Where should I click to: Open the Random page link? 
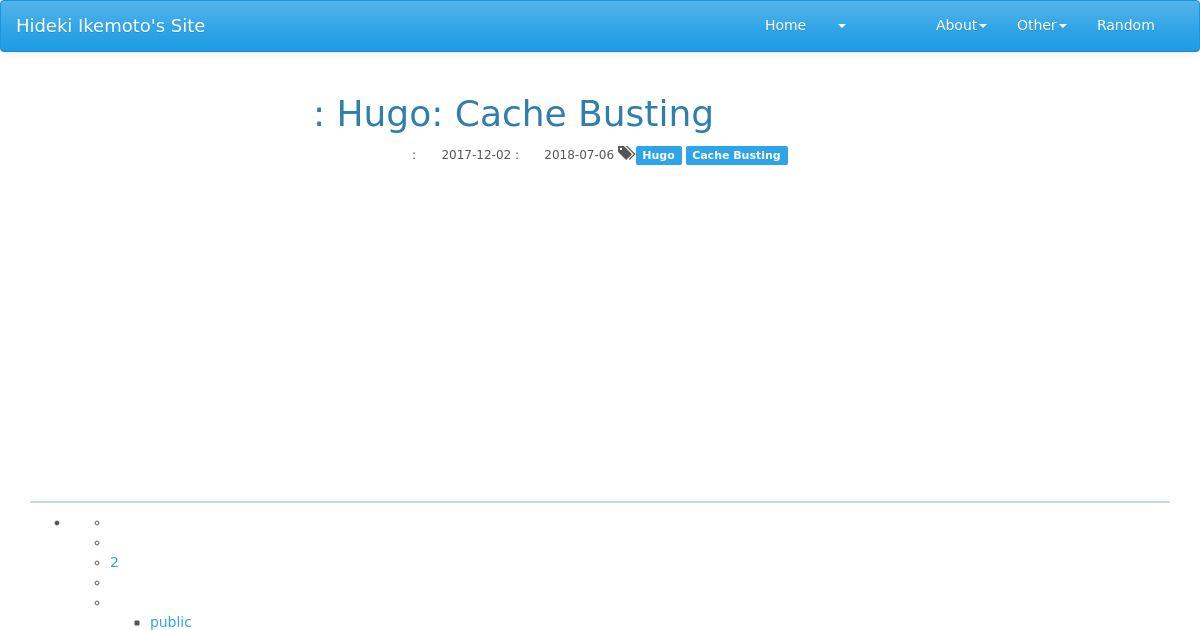(x=1125, y=25)
